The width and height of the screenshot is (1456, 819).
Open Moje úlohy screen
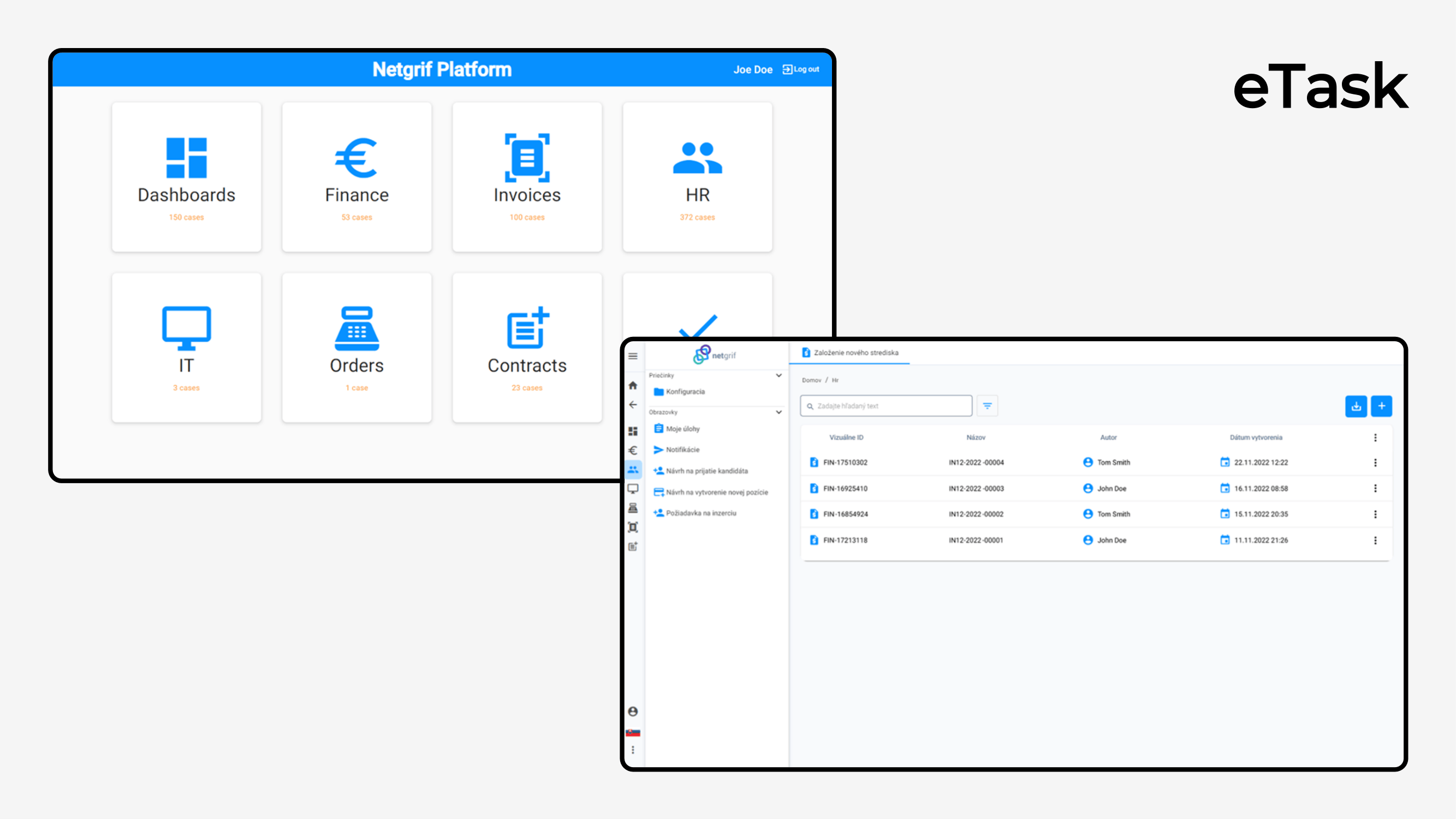pos(677,429)
